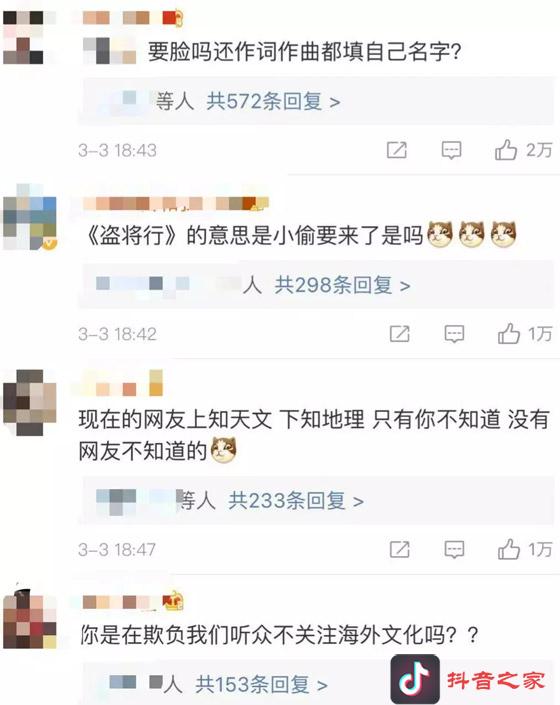The height and width of the screenshot is (705, 560).
Task: Forward the 《盗将行》 comment at 18:42
Action: [x=400, y=334]
